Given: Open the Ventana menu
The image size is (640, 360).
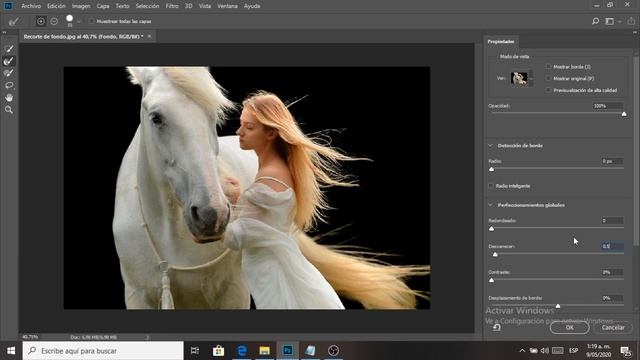Looking at the screenshot, I should 227,6.
